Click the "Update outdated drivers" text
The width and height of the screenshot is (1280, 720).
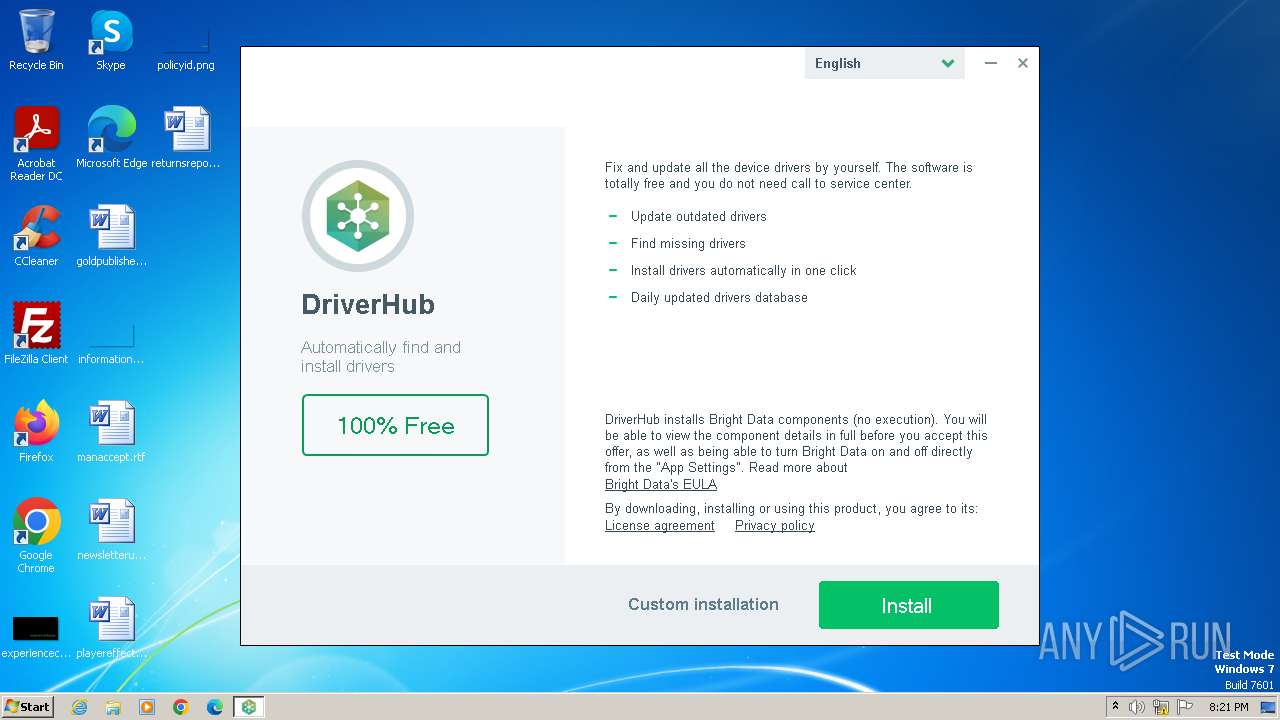pos(699,216)
